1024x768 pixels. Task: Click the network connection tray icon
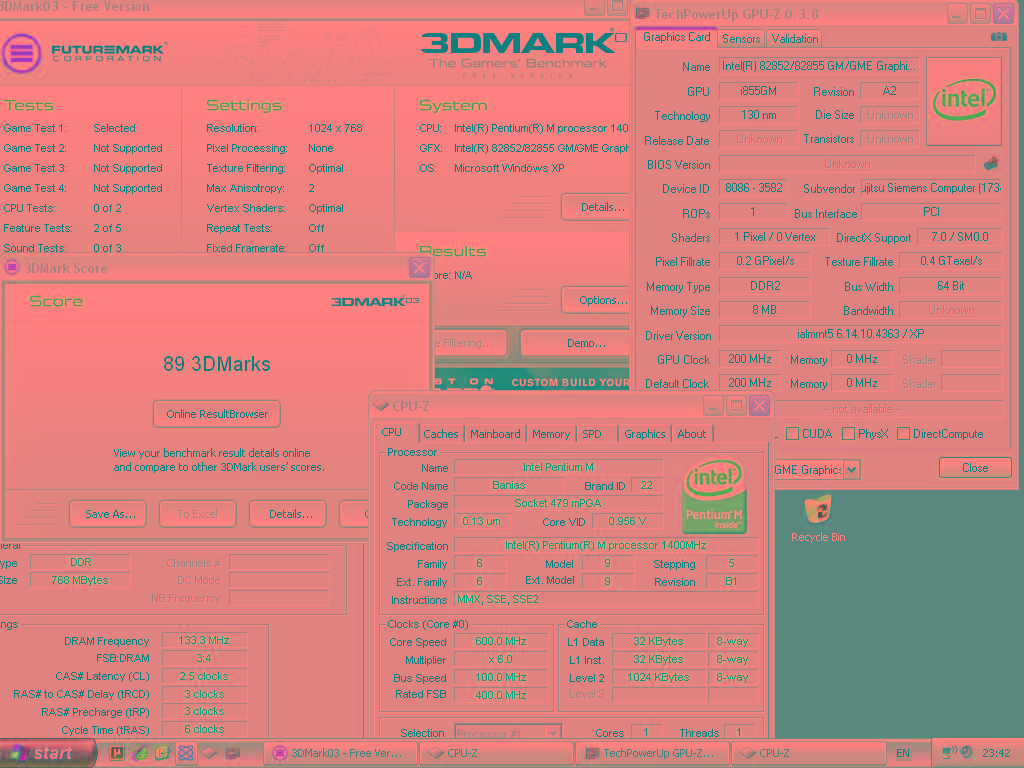click(x=950, y=753)
